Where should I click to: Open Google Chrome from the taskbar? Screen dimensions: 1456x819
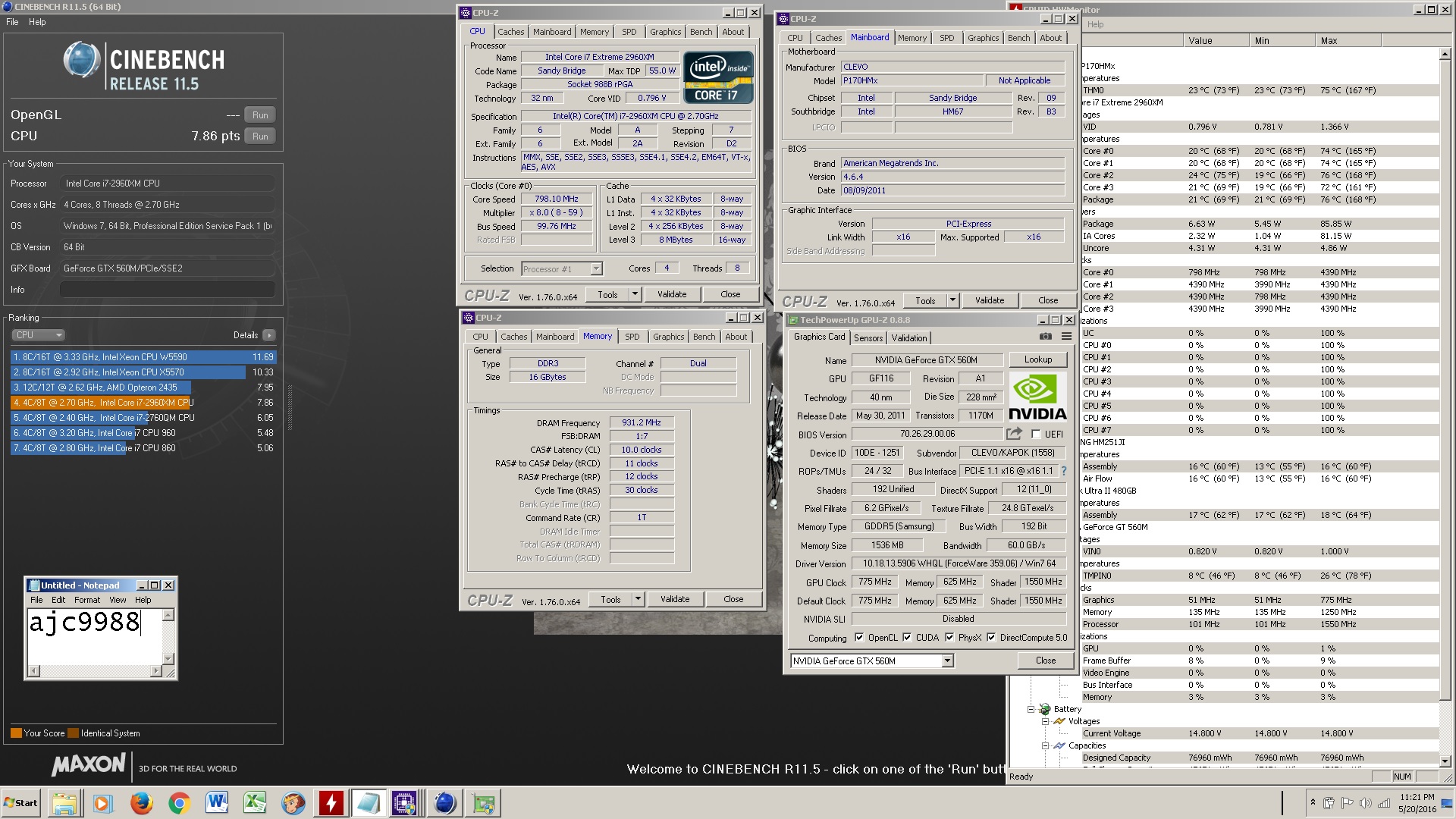click(179, 803)
